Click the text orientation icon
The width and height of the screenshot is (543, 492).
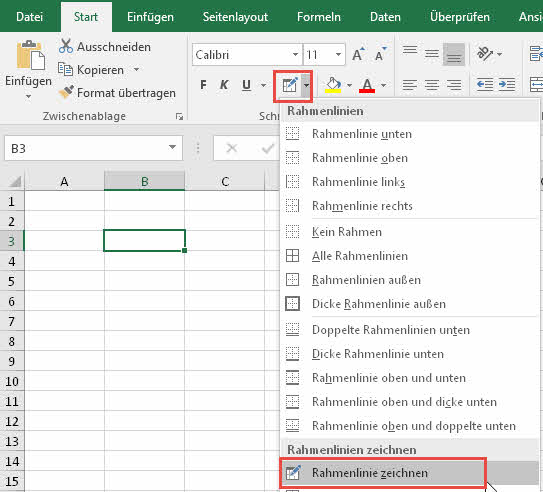(485, 54)
